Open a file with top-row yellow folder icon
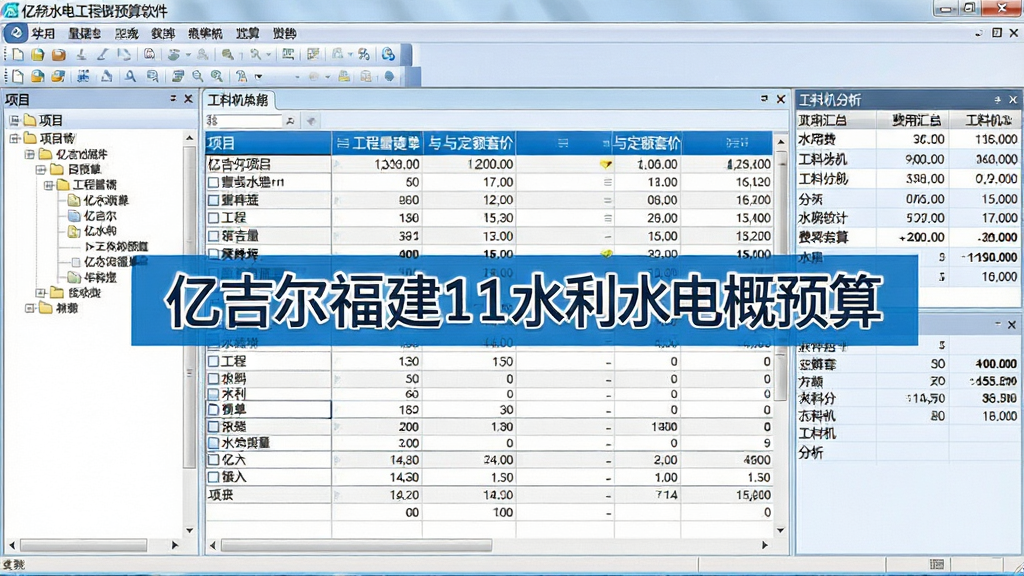The height and width of the screenshot is (576, 1024). (38, 54)
